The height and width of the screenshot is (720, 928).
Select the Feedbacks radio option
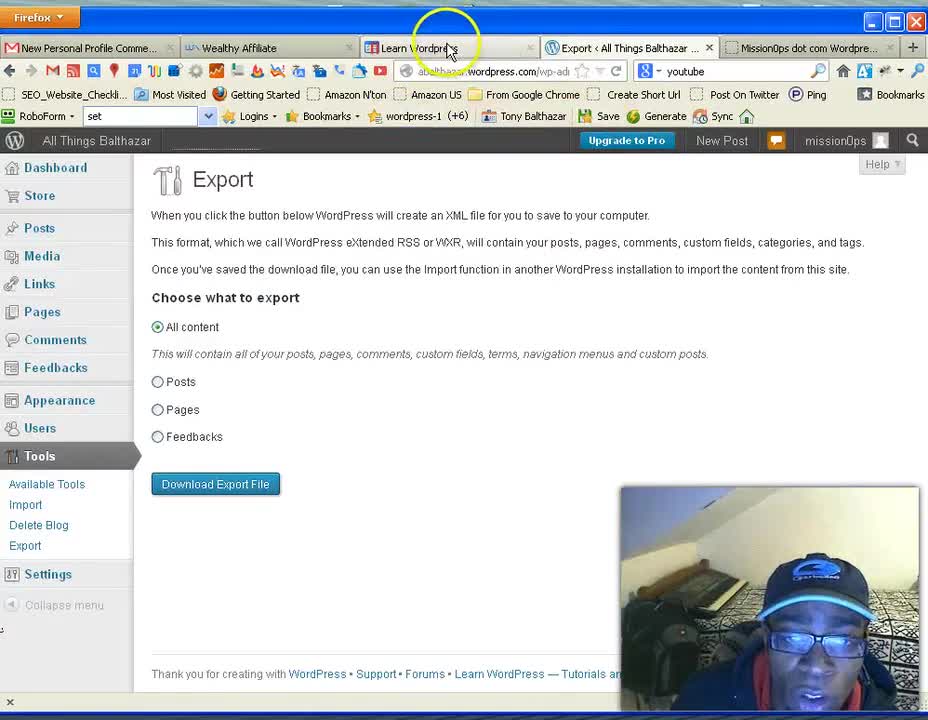coord(158,437)
